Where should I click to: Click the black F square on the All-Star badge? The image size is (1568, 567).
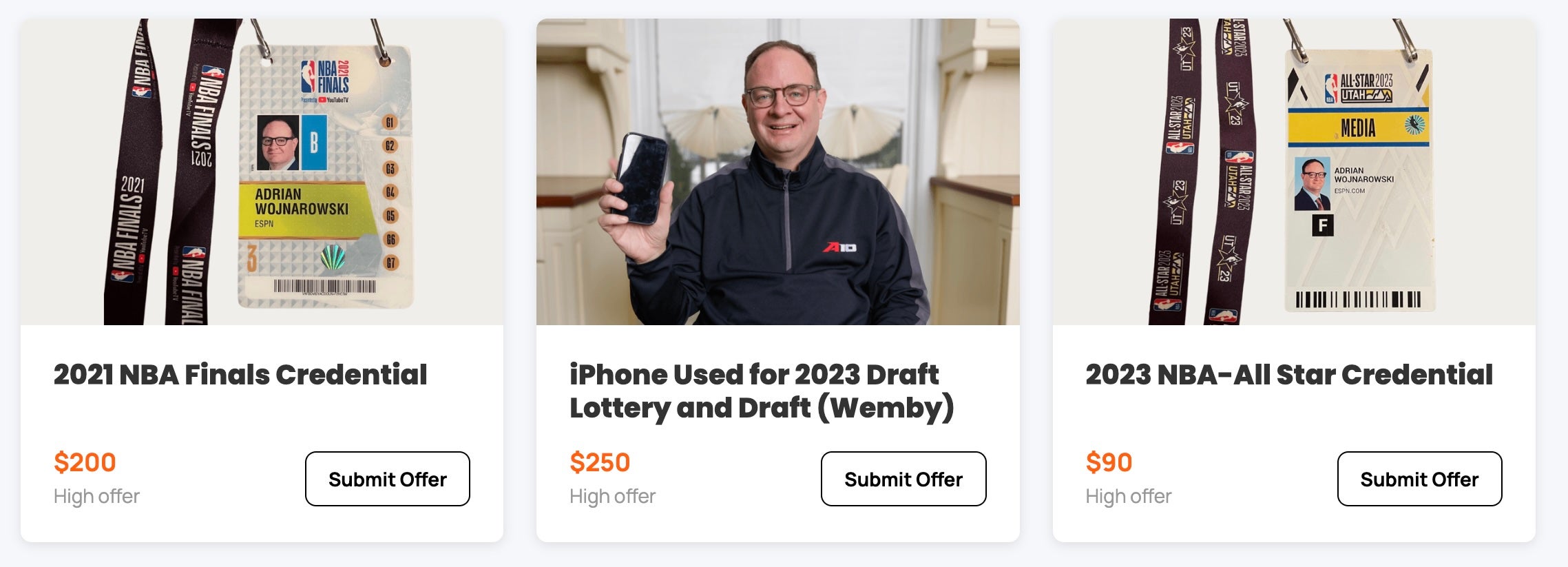(x=1322, y=225)
